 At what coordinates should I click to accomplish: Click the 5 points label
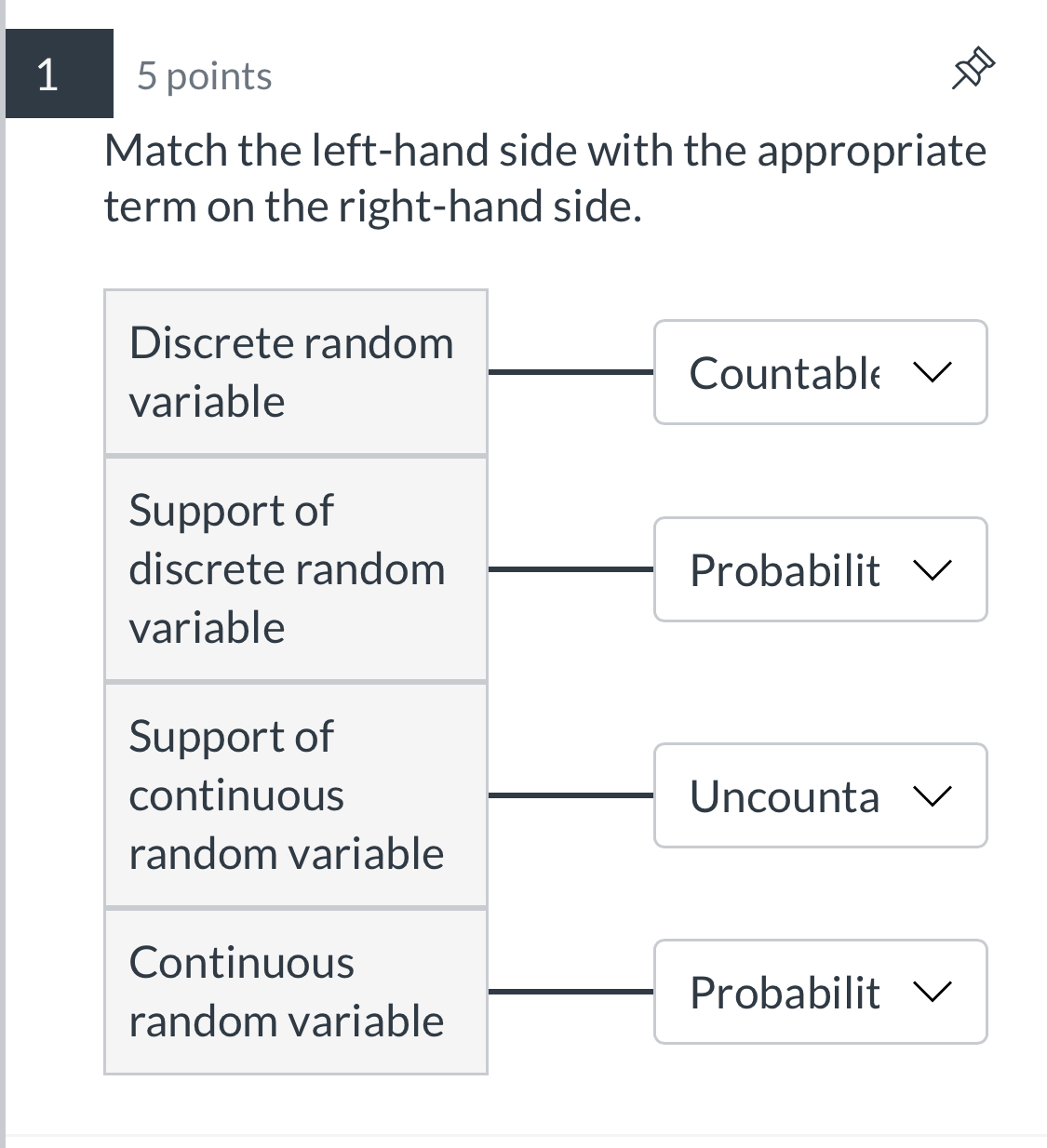pos(203,74)
